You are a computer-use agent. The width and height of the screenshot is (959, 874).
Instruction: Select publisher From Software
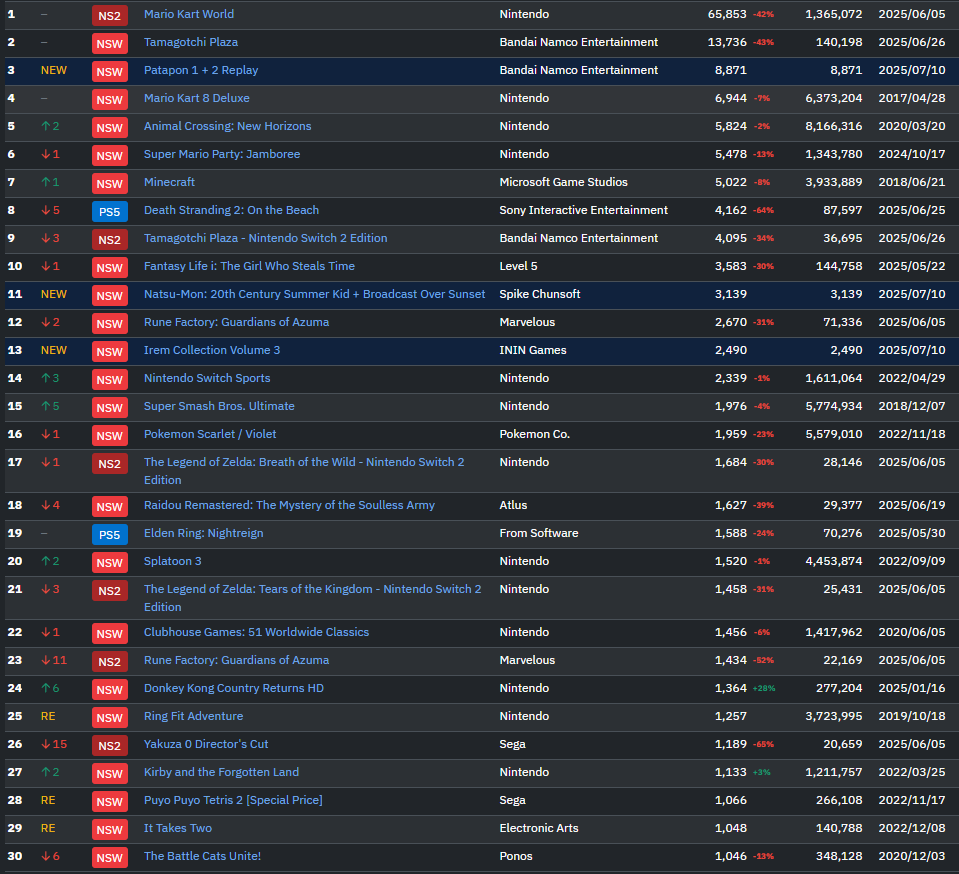[539, 533]
